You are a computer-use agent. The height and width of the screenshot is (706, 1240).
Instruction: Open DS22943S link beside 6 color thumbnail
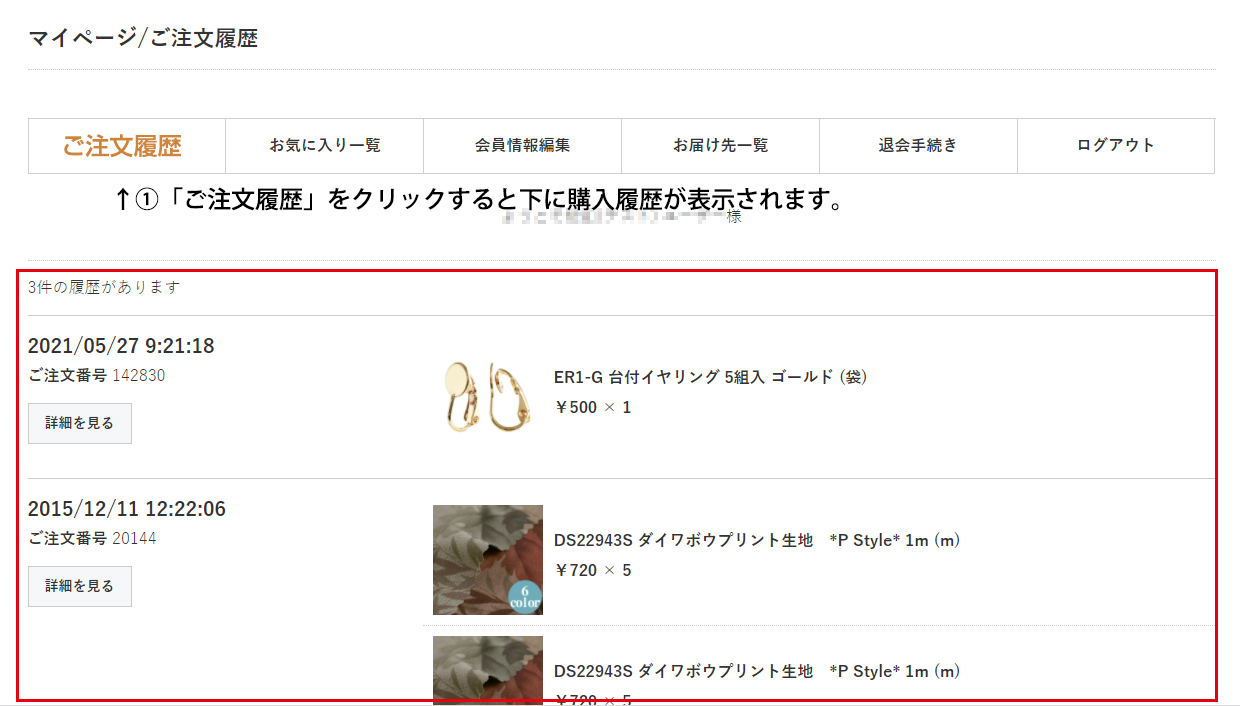(x=757, y=540)
